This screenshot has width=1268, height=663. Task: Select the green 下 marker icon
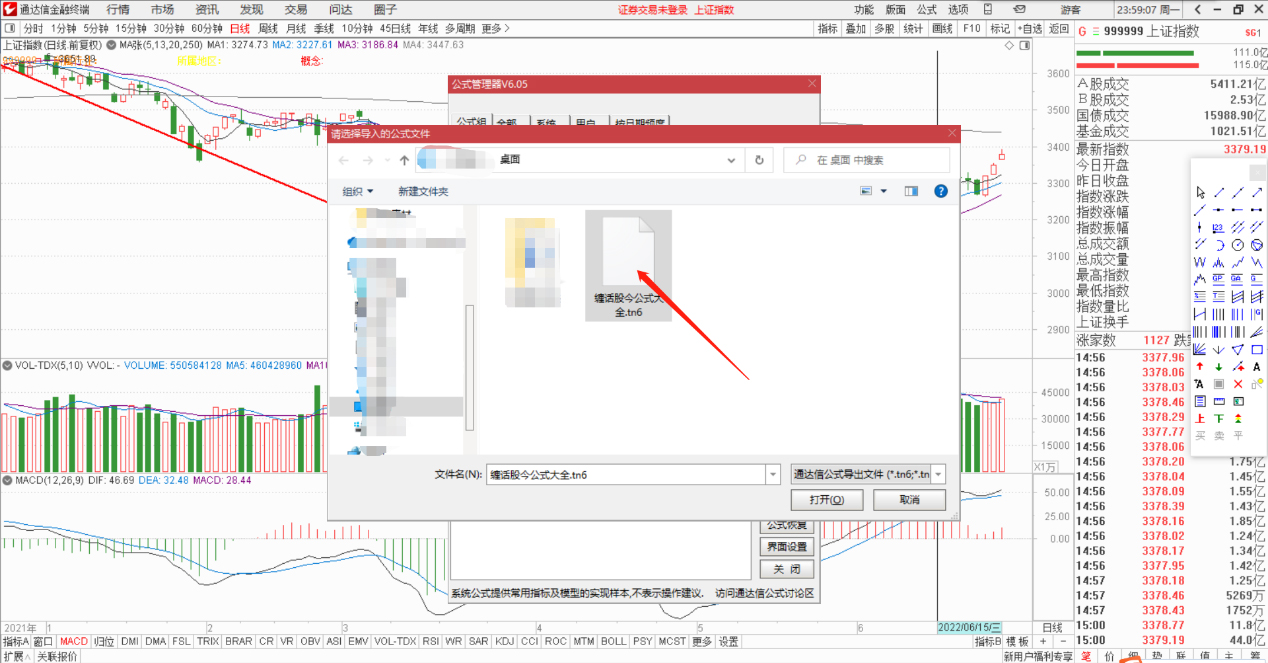(x=1219, y=418)
